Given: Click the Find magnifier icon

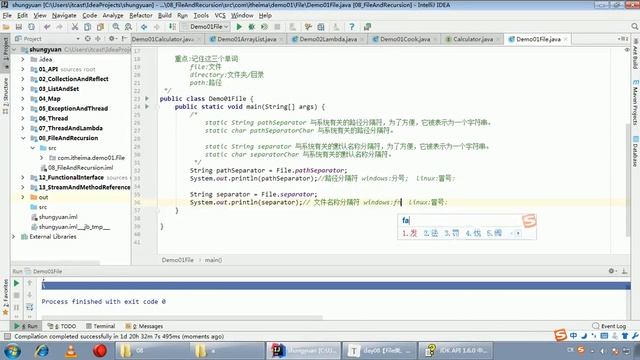Looking at the screenshot, I should pyautogui.click(x=116, y=27).
